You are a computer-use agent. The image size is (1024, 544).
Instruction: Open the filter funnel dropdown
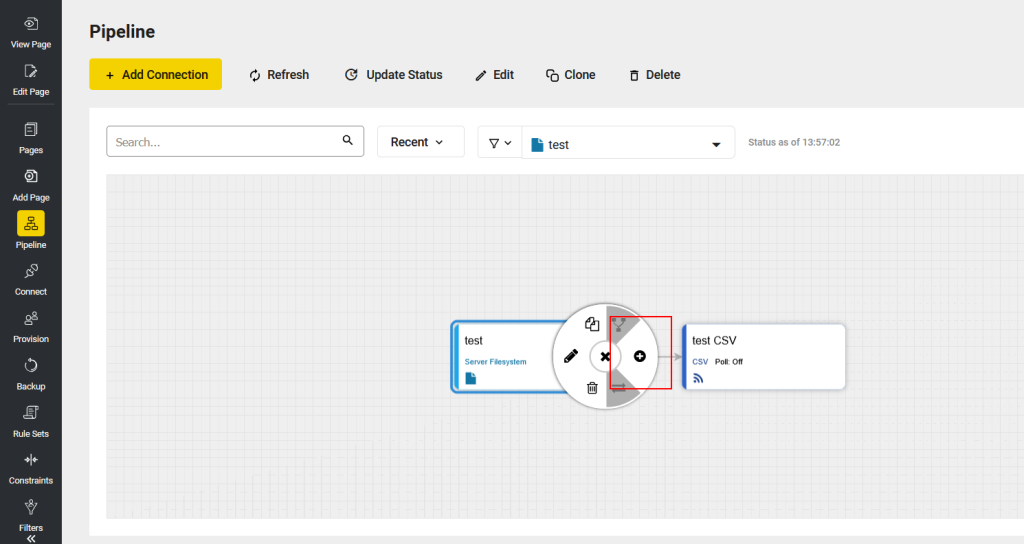tap(500, 143)
